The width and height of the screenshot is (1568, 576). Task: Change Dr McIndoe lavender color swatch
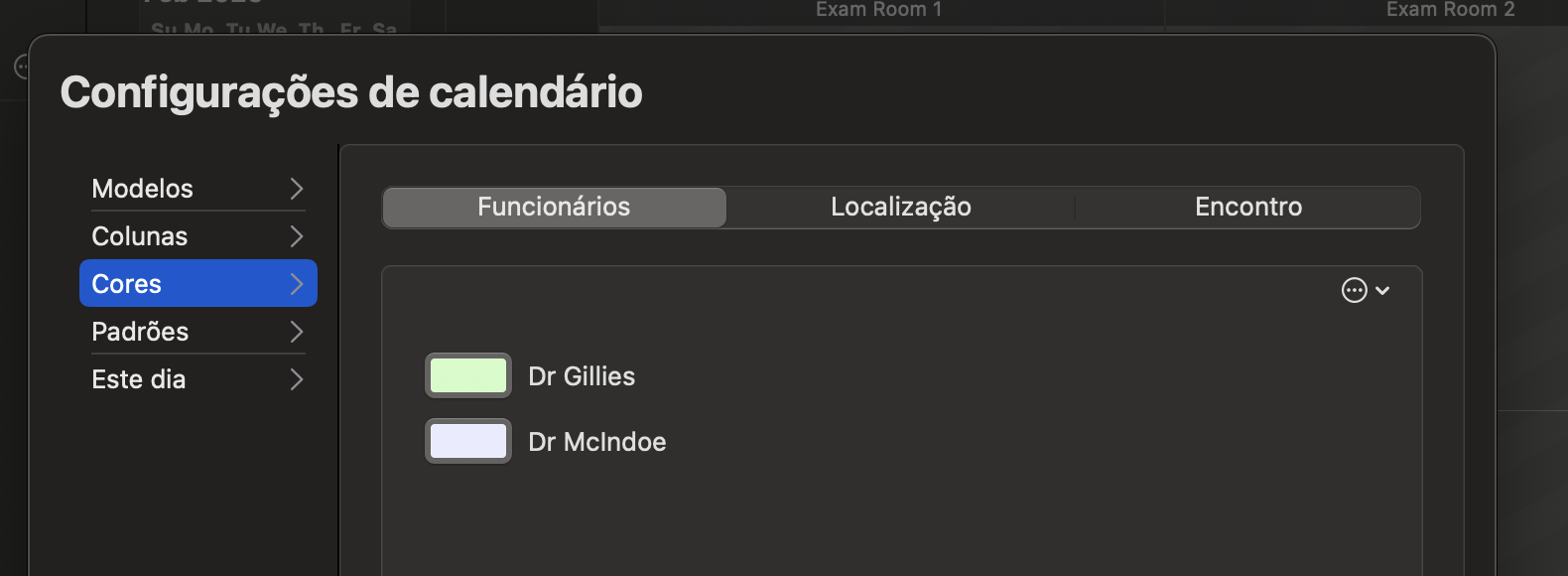click(x=468, y=441)
